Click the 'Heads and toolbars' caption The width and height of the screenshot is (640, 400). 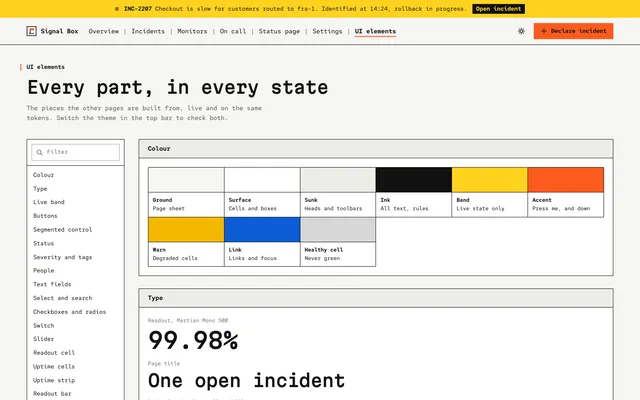(x=333, y=209)
